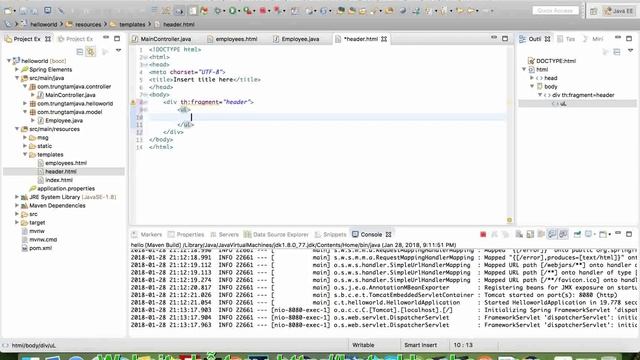
Task: Click the New file toolbar icon
Action: [7, 11]
